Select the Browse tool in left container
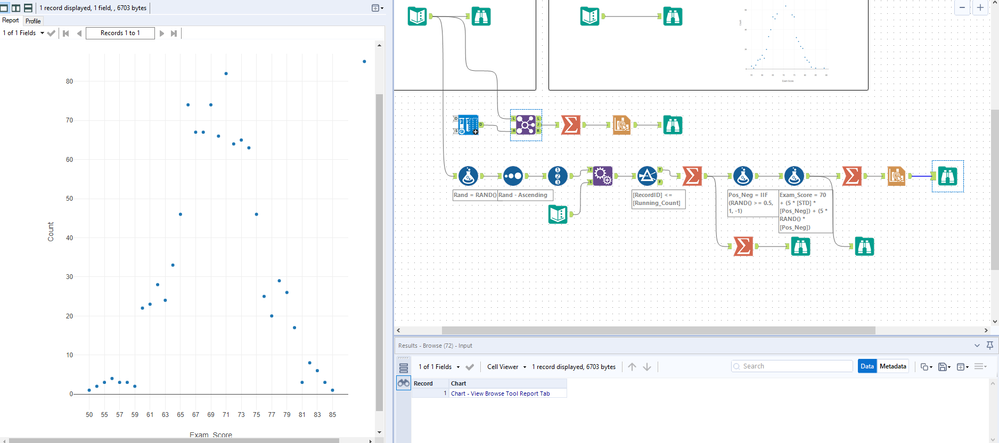 pos(482,16)
